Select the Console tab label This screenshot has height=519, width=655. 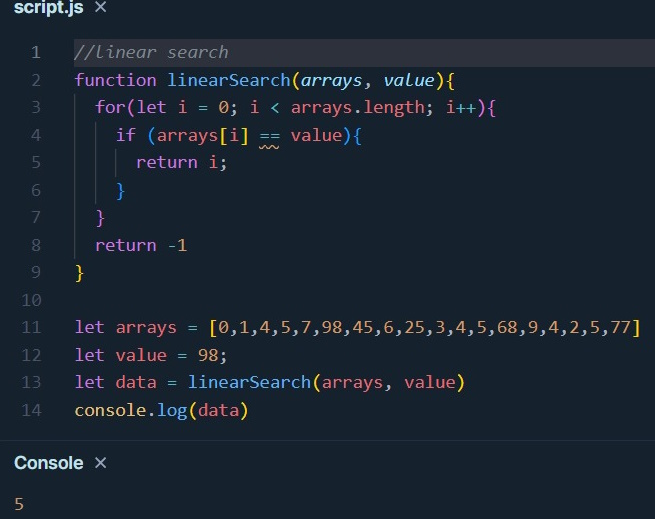coord(48,463)
